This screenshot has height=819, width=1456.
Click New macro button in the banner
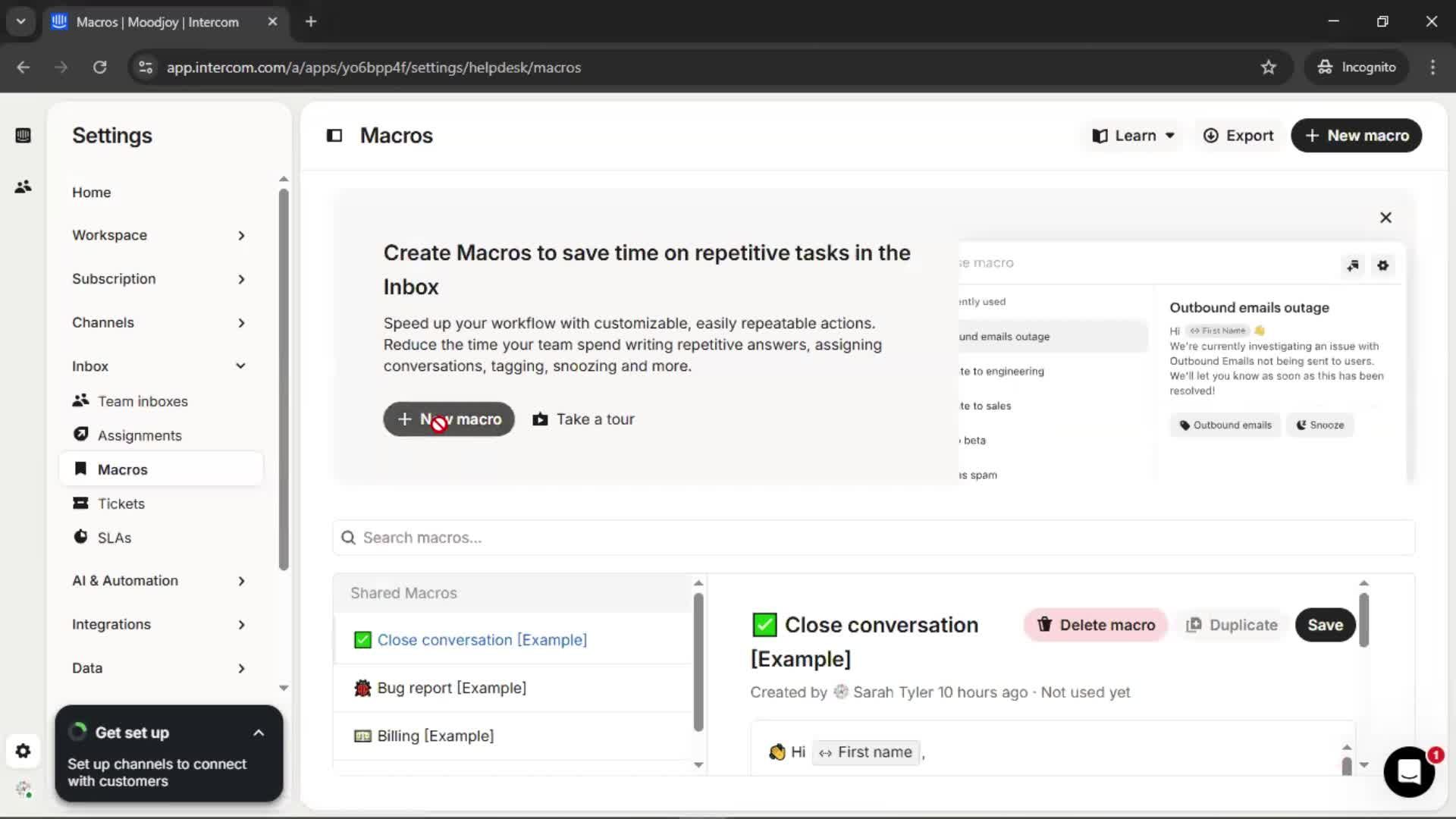[x=449, y=419]
